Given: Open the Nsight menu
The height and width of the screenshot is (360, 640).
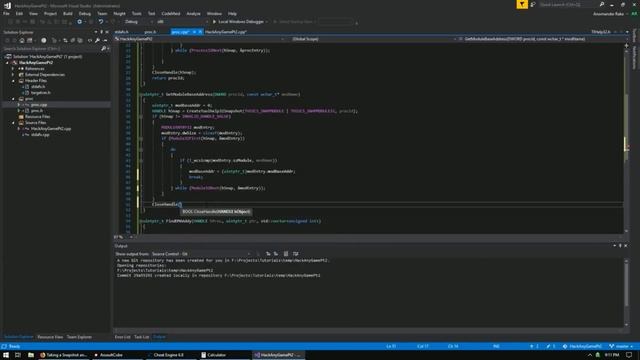Looking at the screenshot, I should pos(119,13).
